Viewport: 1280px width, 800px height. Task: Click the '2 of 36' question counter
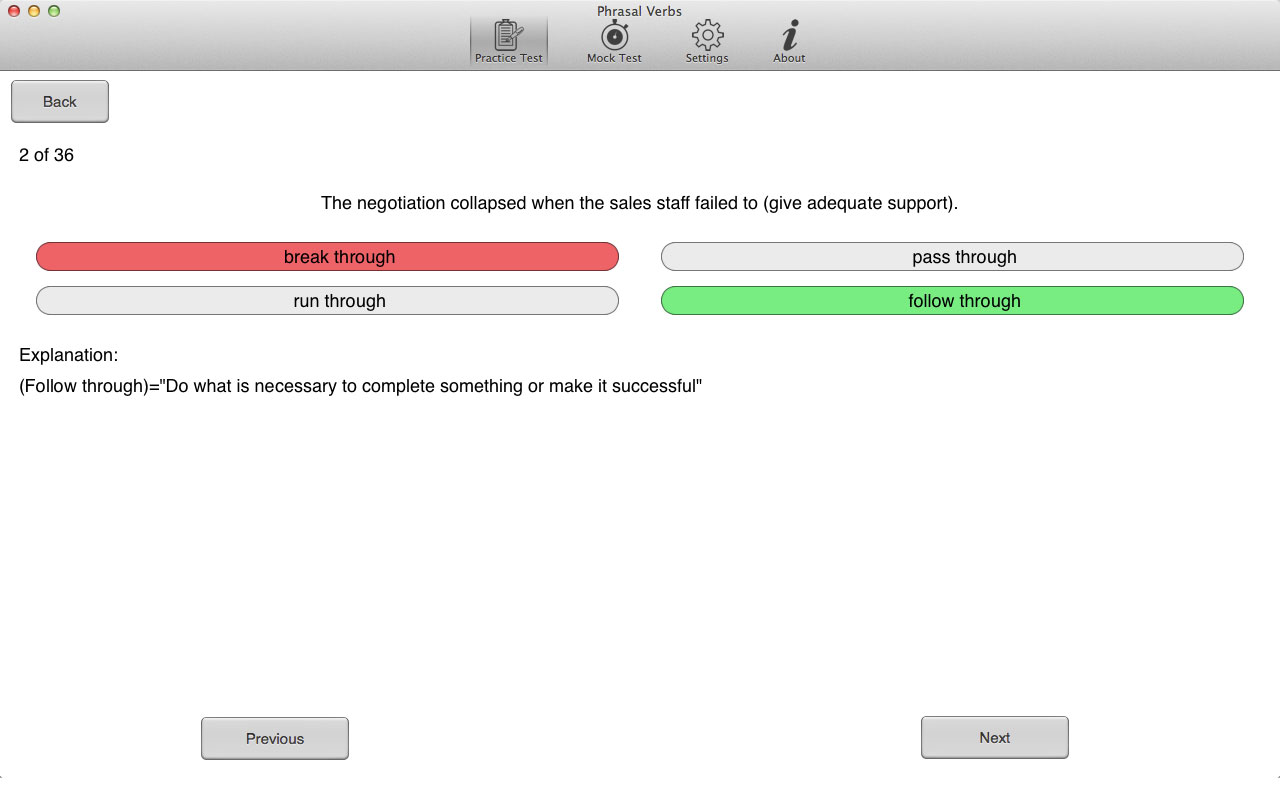[46, 155]
